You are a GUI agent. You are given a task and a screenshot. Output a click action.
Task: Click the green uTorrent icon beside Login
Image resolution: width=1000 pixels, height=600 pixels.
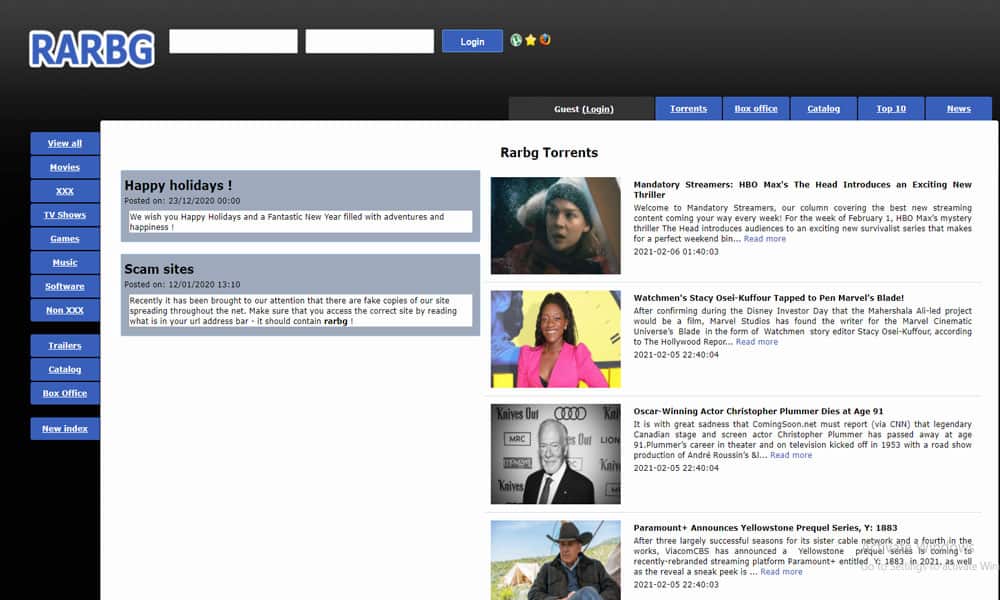[x=516, y=40]
